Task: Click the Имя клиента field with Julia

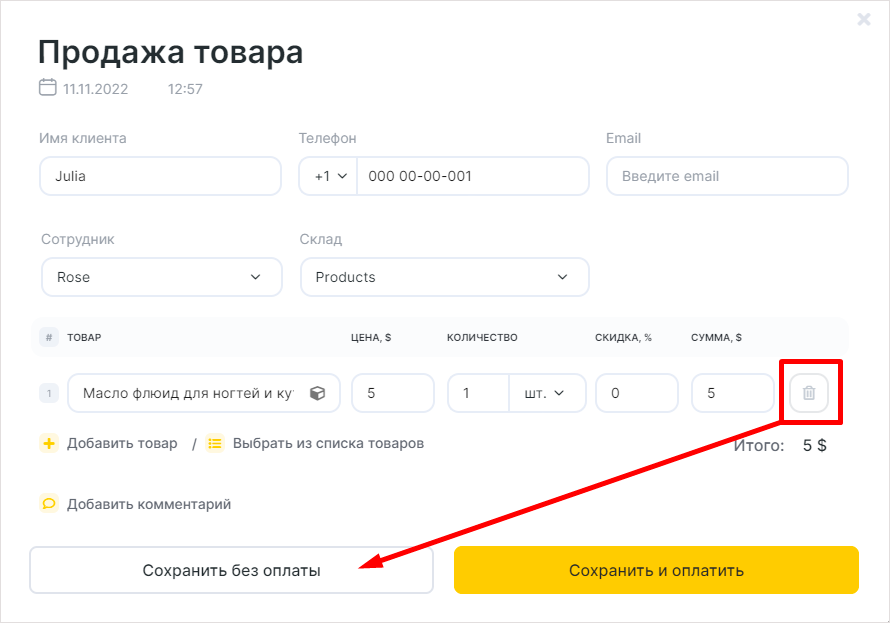Action: pos(161,176)
